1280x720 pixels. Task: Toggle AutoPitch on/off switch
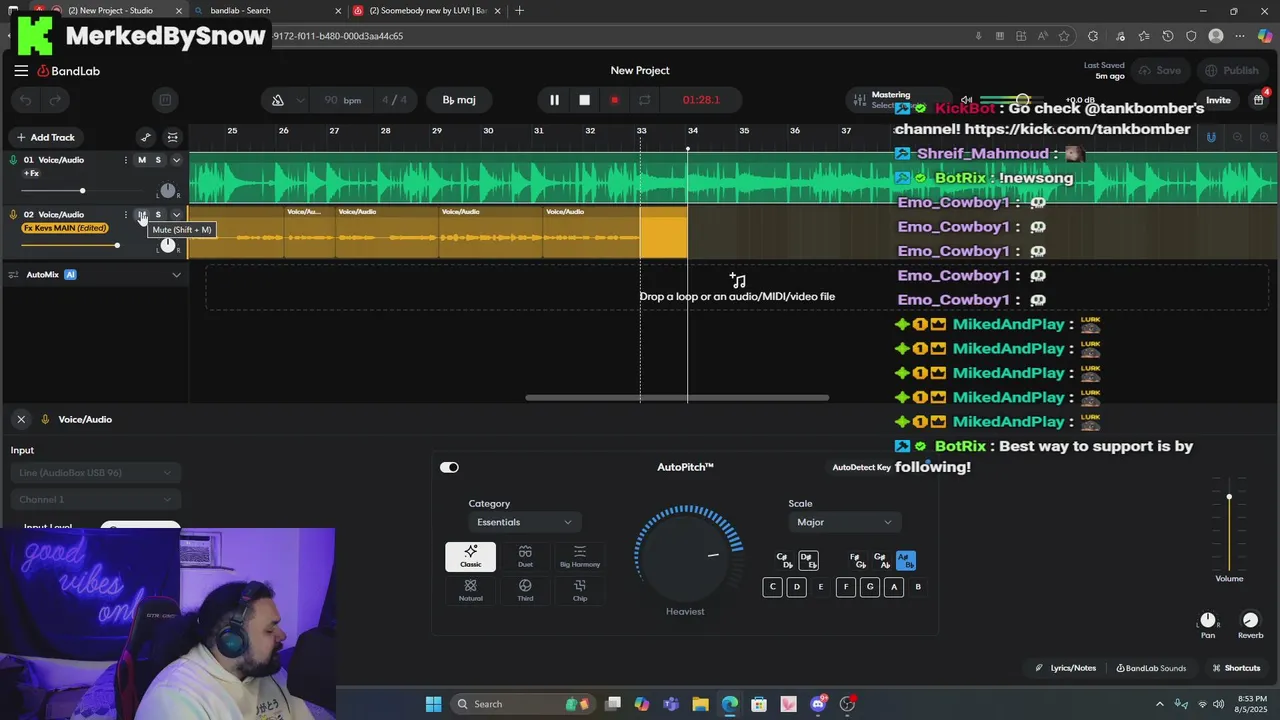click(x=449, y=467)
